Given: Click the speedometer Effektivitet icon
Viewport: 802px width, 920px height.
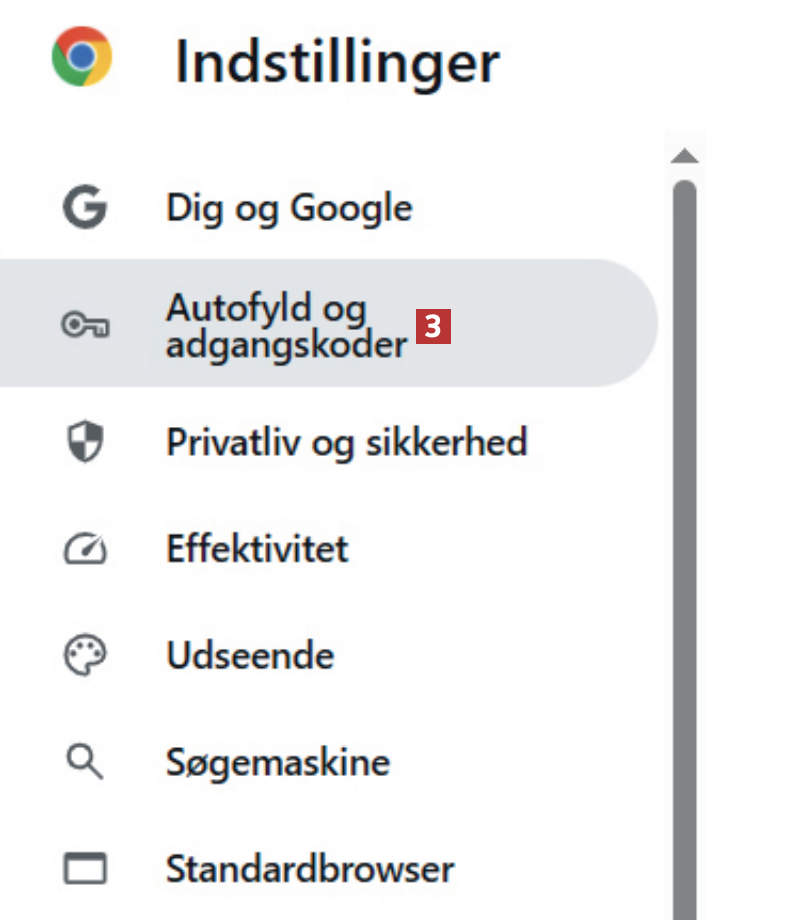Looking at the screenshot, I should (85, 548).
